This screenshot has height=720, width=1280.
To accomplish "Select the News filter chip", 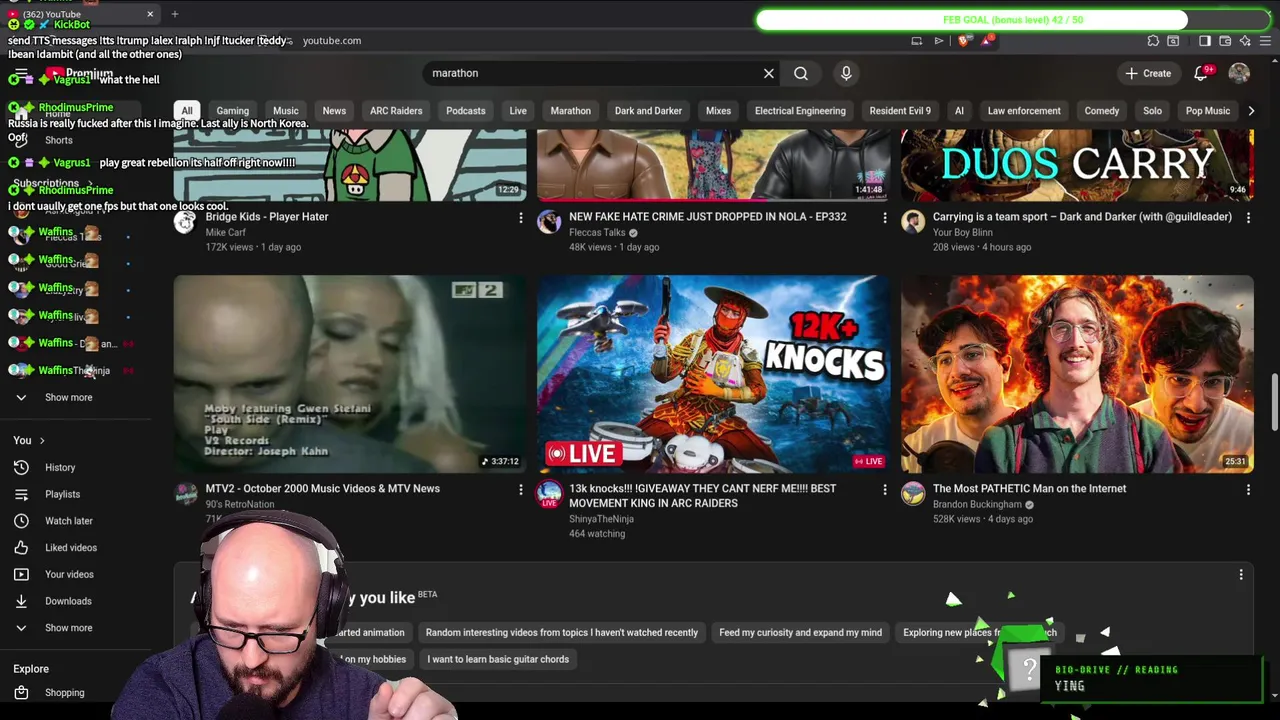I will [x=334, y=111].
